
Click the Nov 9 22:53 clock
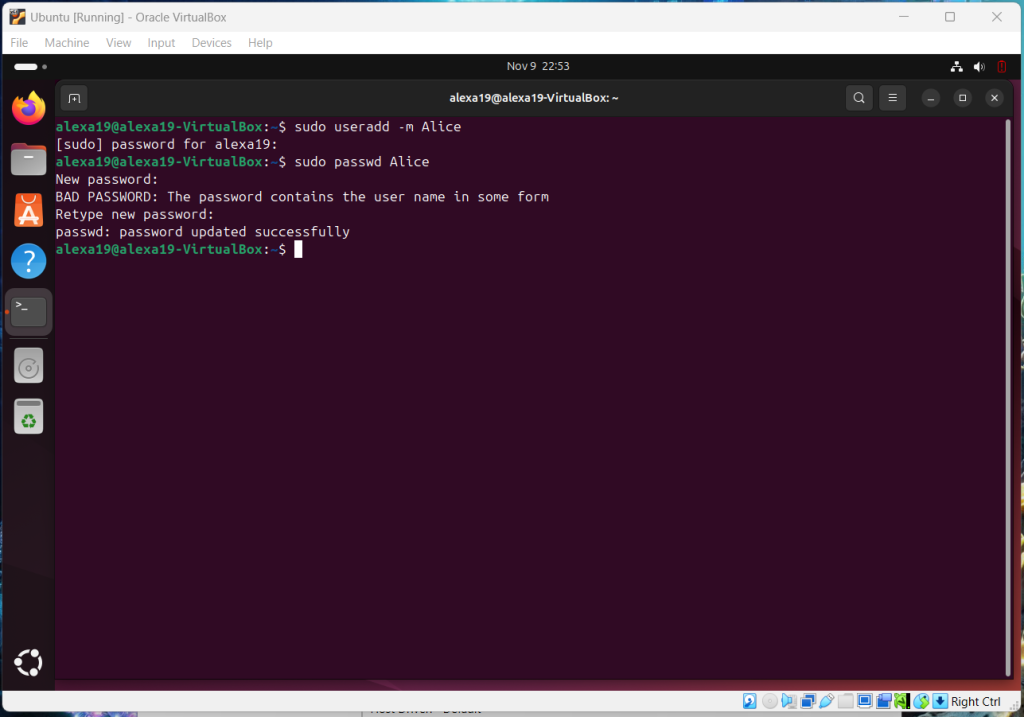click(x=537, y=66)
